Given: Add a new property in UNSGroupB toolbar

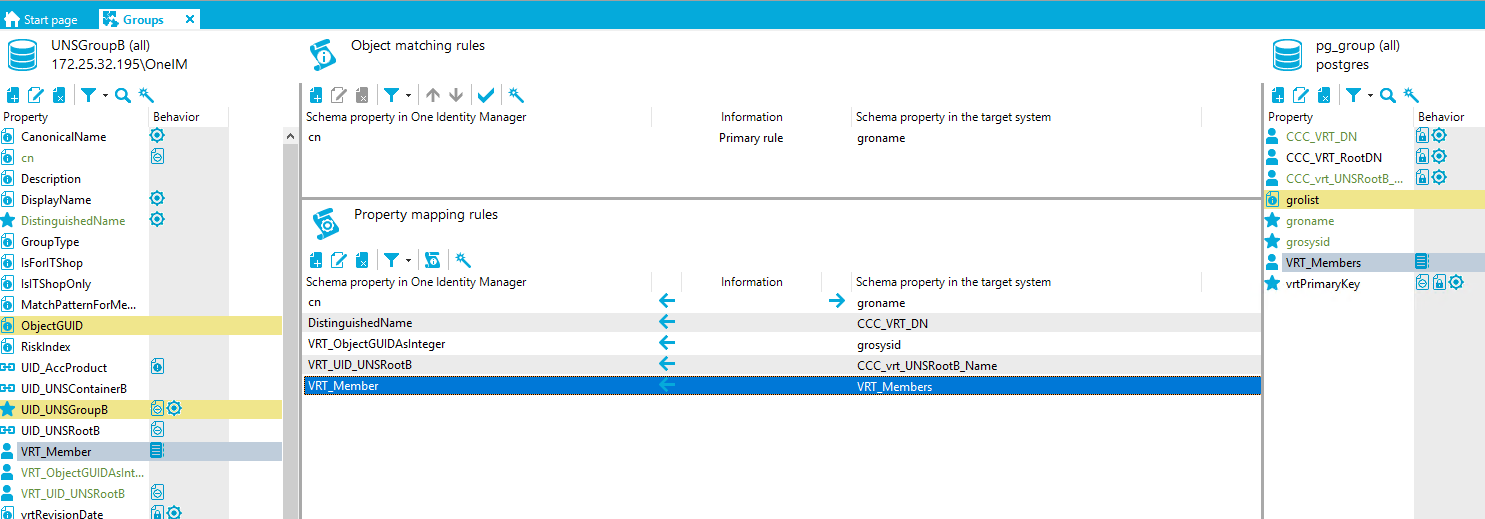Looking at the screenshot, I should click(x=13, y=95).
